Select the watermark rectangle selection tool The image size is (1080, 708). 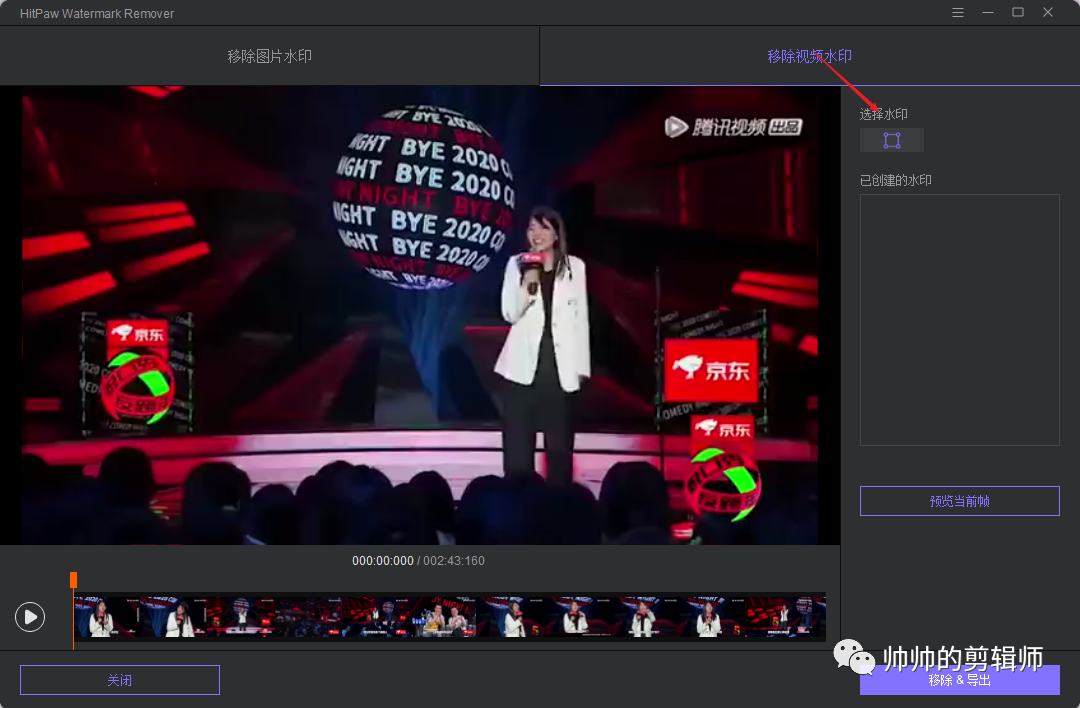(891, 140)
